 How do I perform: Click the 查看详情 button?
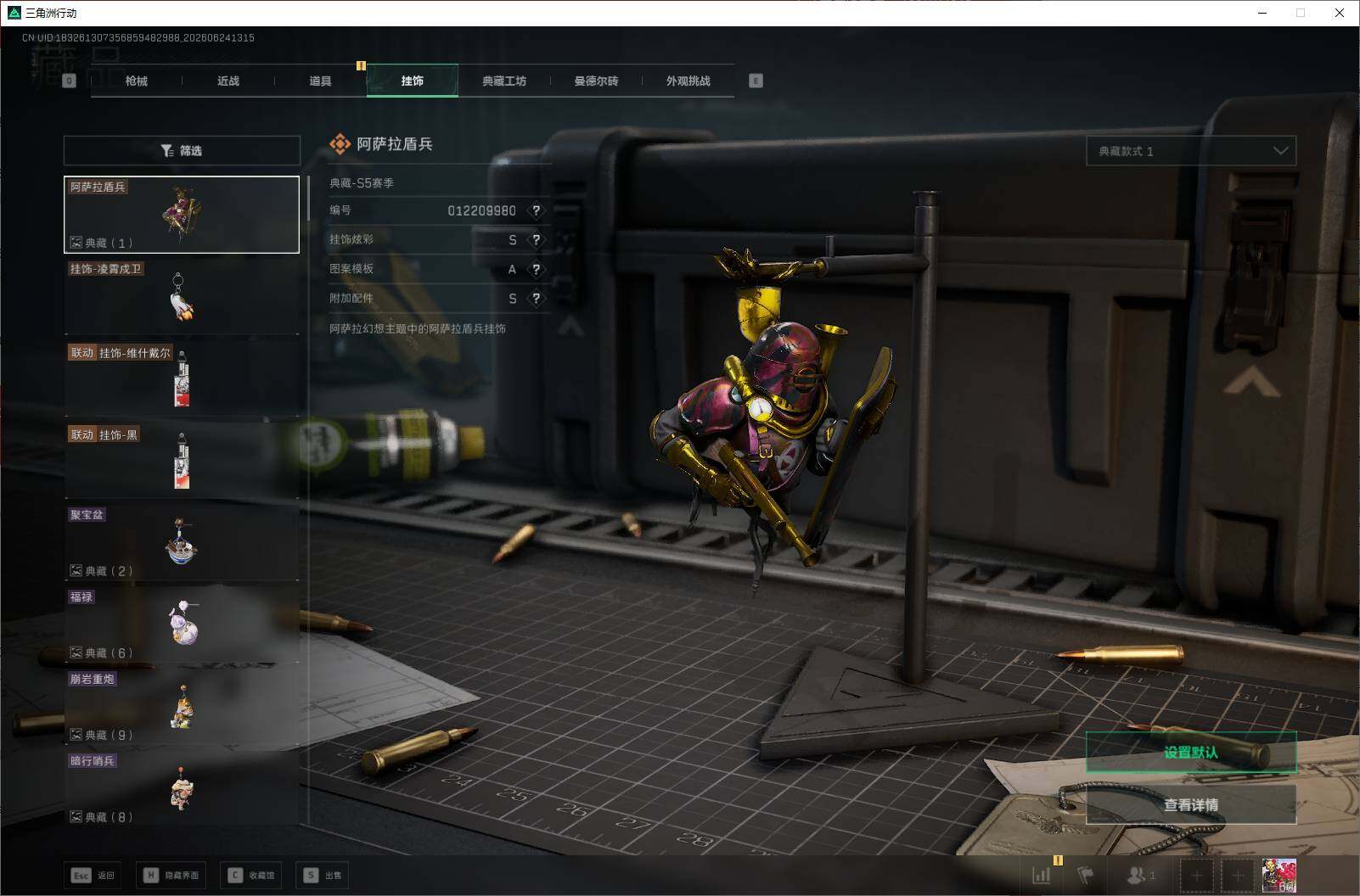(x=1191, y=804)
